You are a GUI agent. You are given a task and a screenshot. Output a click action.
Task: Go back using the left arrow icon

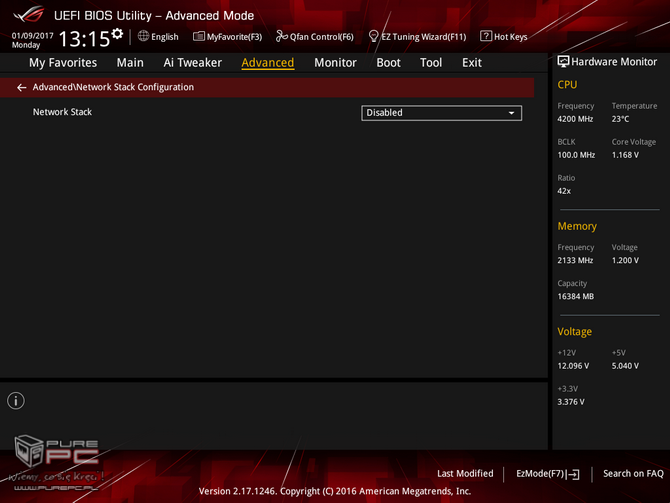pos(21,88)
